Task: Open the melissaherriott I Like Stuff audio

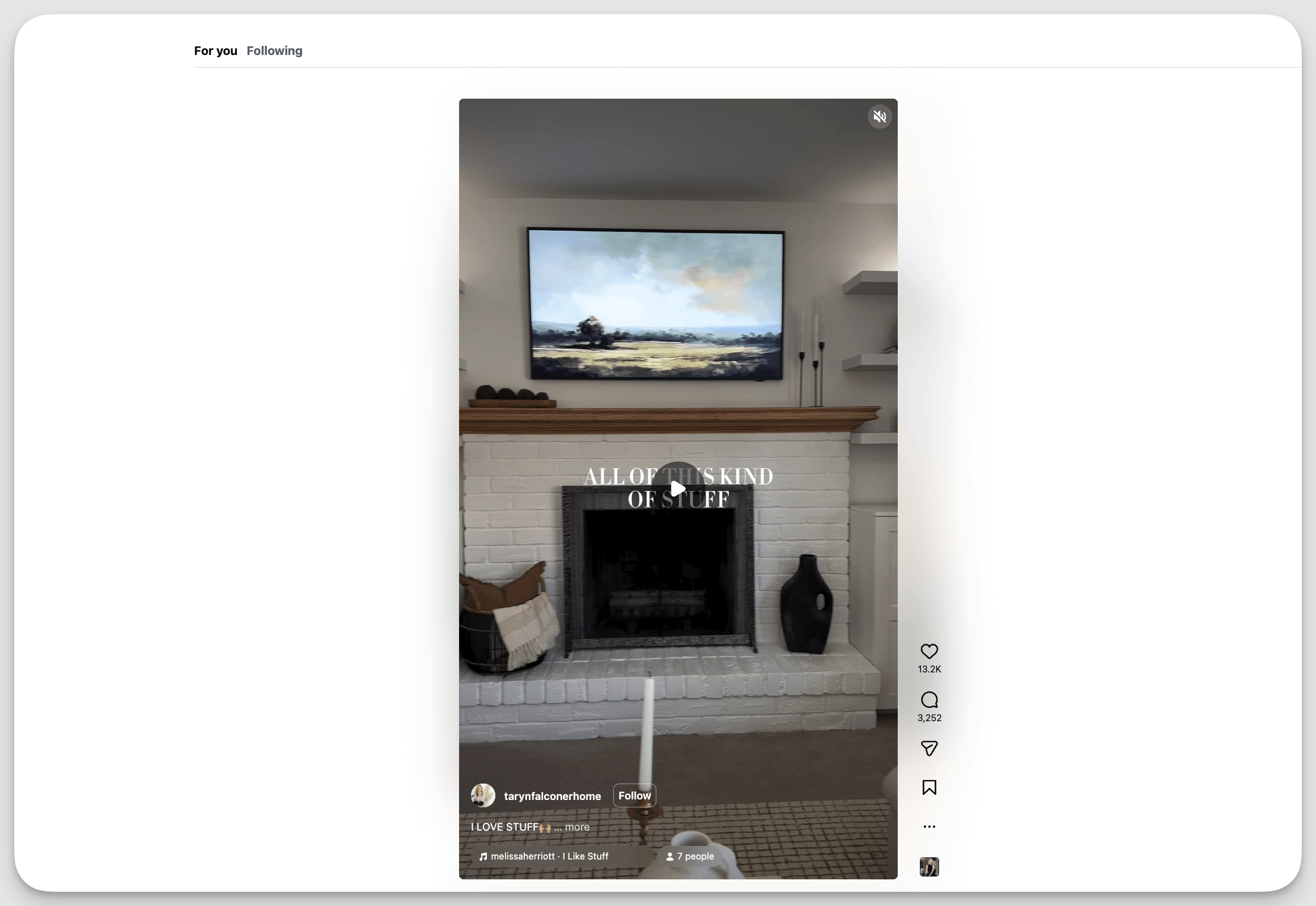Action: point(549,856)
